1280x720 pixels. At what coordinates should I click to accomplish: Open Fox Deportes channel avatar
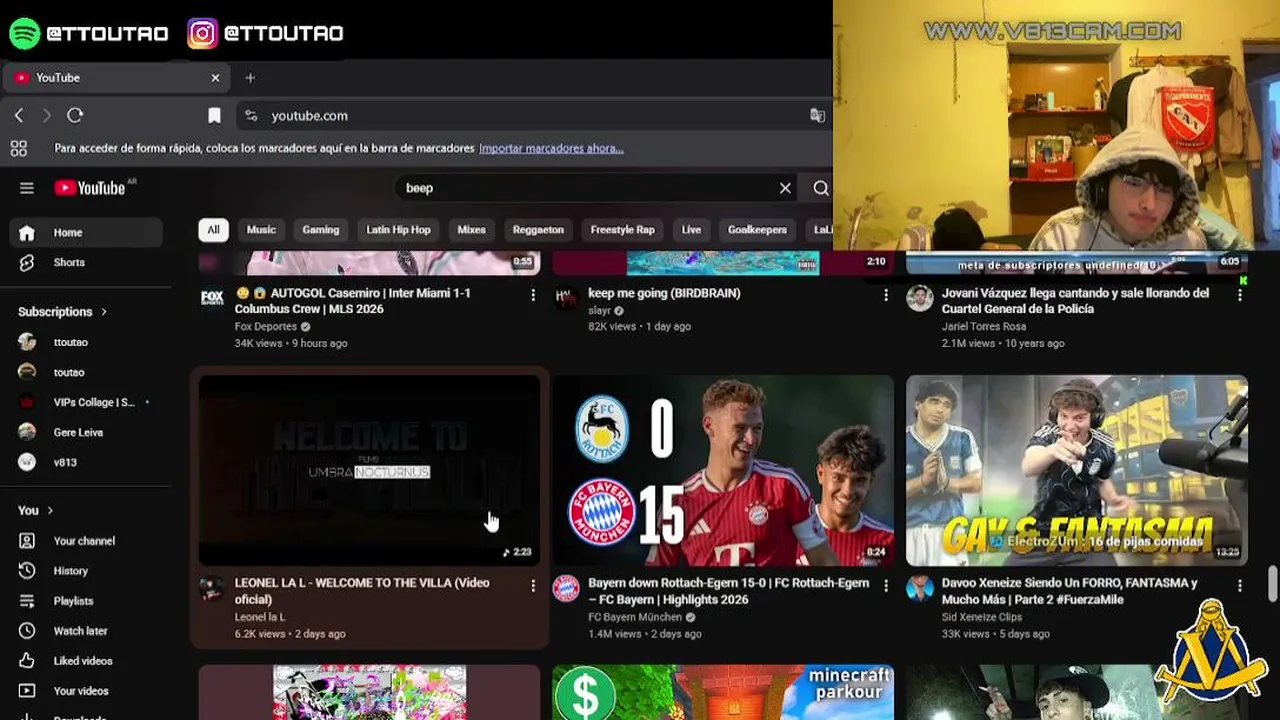pos(212,298)
